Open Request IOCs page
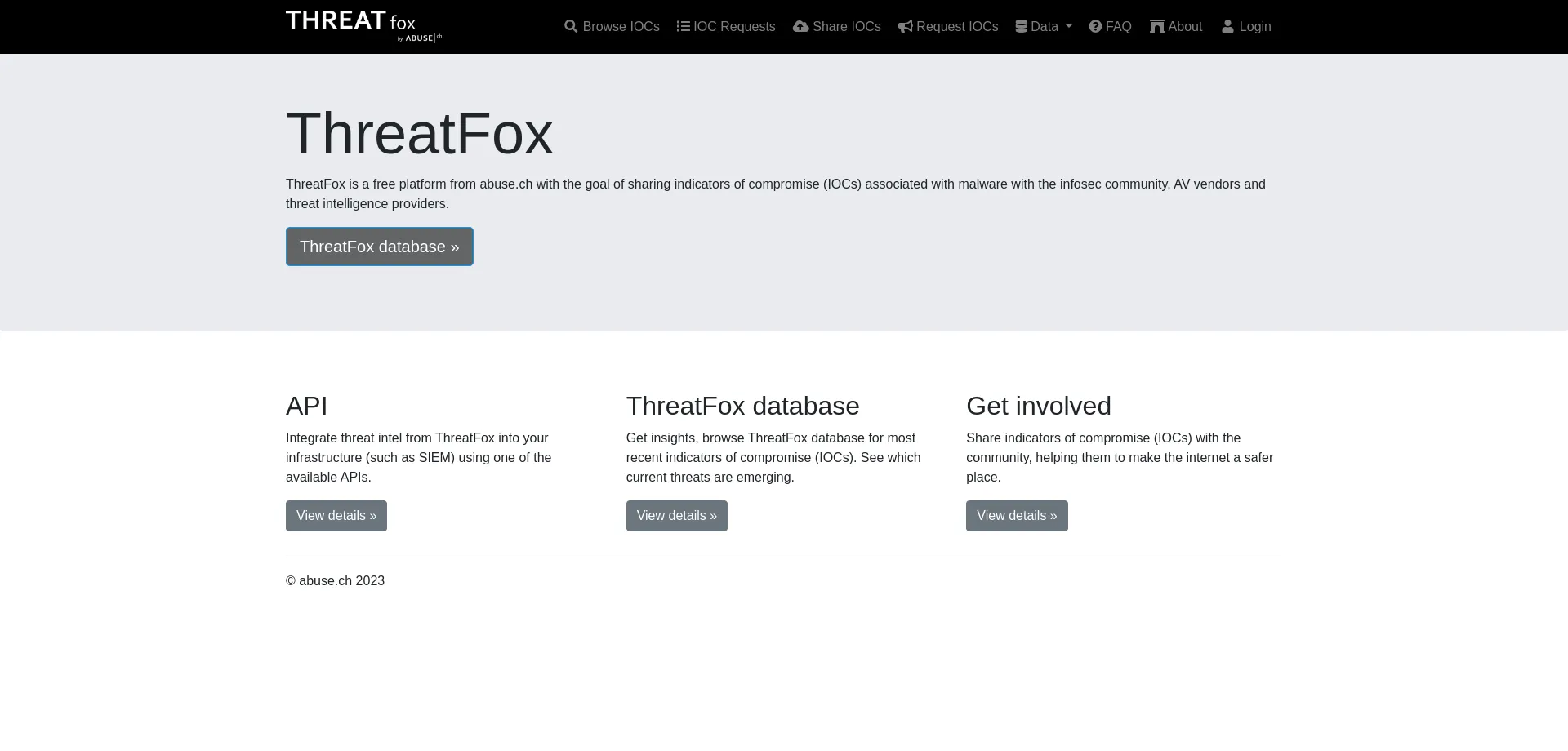This screenshot has width=1568, height=751. [948, 27]
